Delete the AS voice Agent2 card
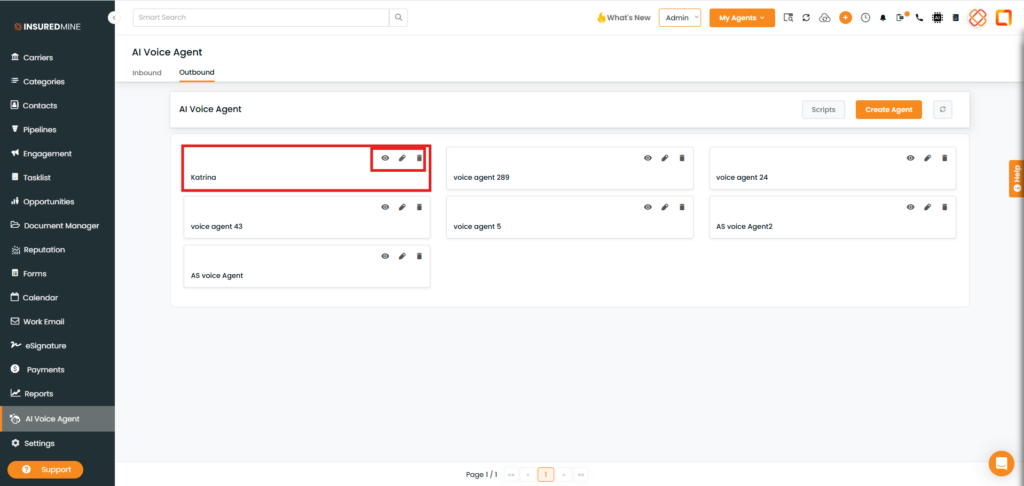This screenshot has height=486, width=1024. [x=945, y=207]
